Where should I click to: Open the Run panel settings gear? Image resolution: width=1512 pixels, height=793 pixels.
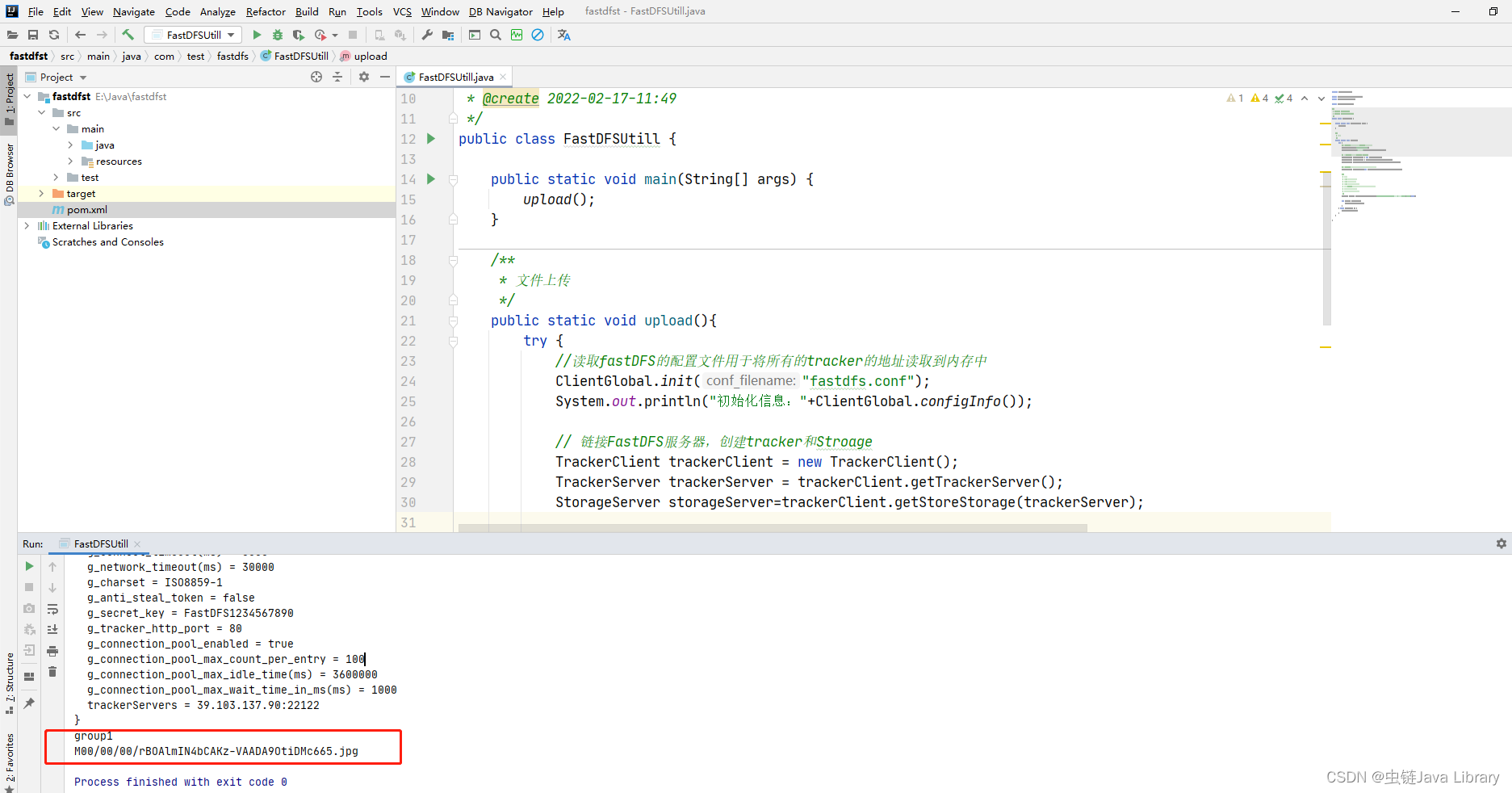point(1501,543)
